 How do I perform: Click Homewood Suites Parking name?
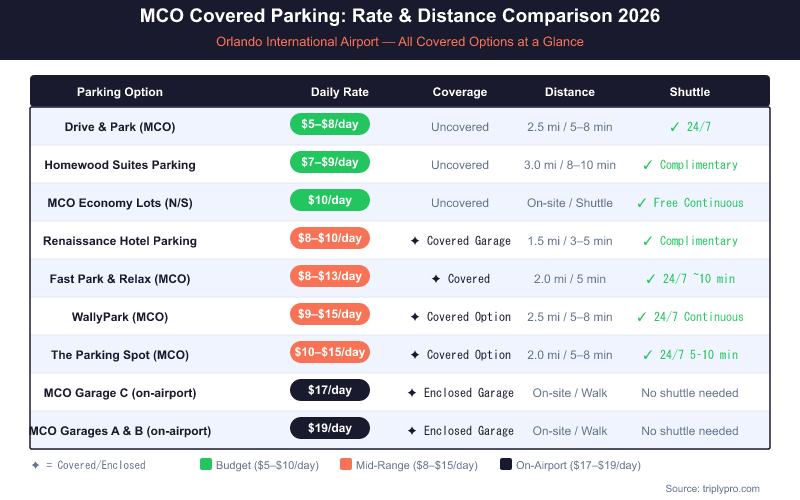120,165
